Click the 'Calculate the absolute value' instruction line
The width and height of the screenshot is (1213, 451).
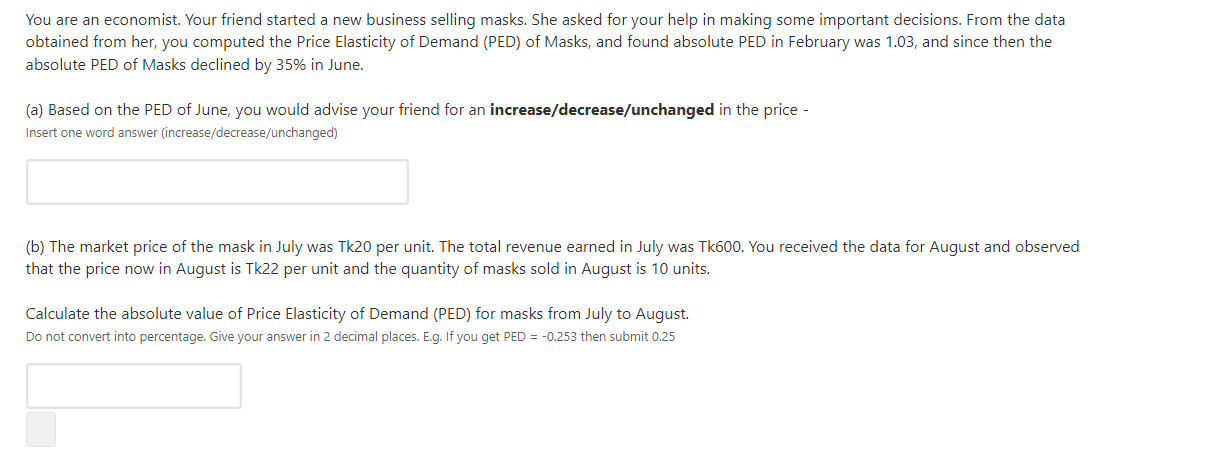[x=357, y=314]
